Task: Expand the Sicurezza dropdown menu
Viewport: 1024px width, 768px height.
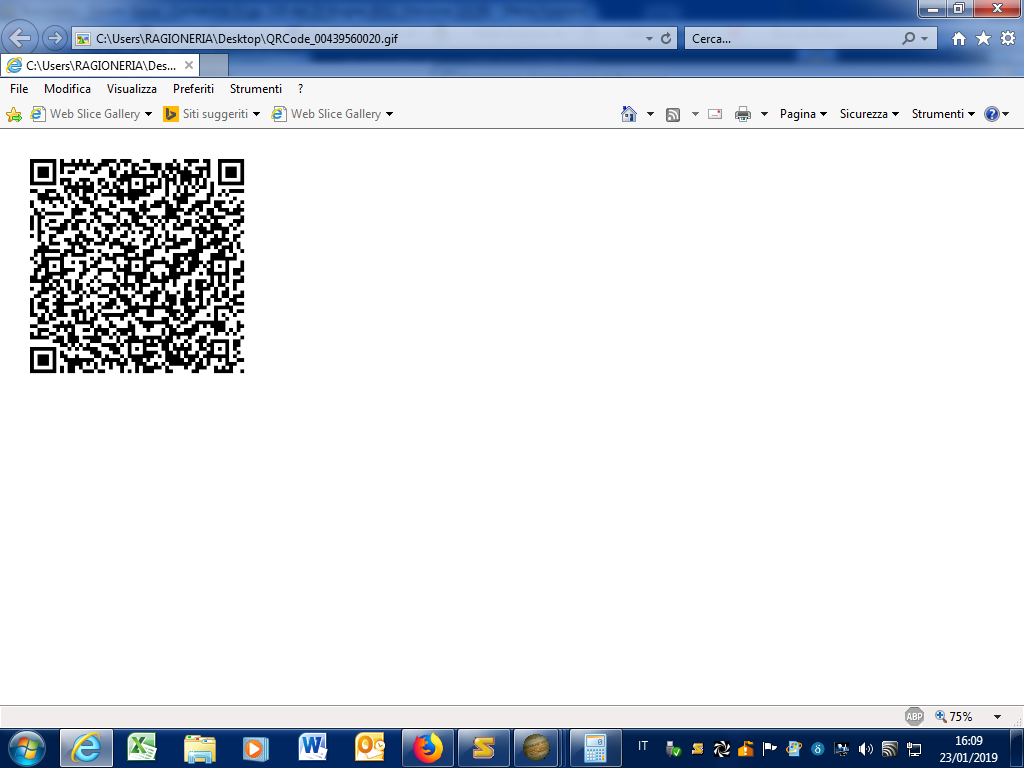Action: point(868,114)
